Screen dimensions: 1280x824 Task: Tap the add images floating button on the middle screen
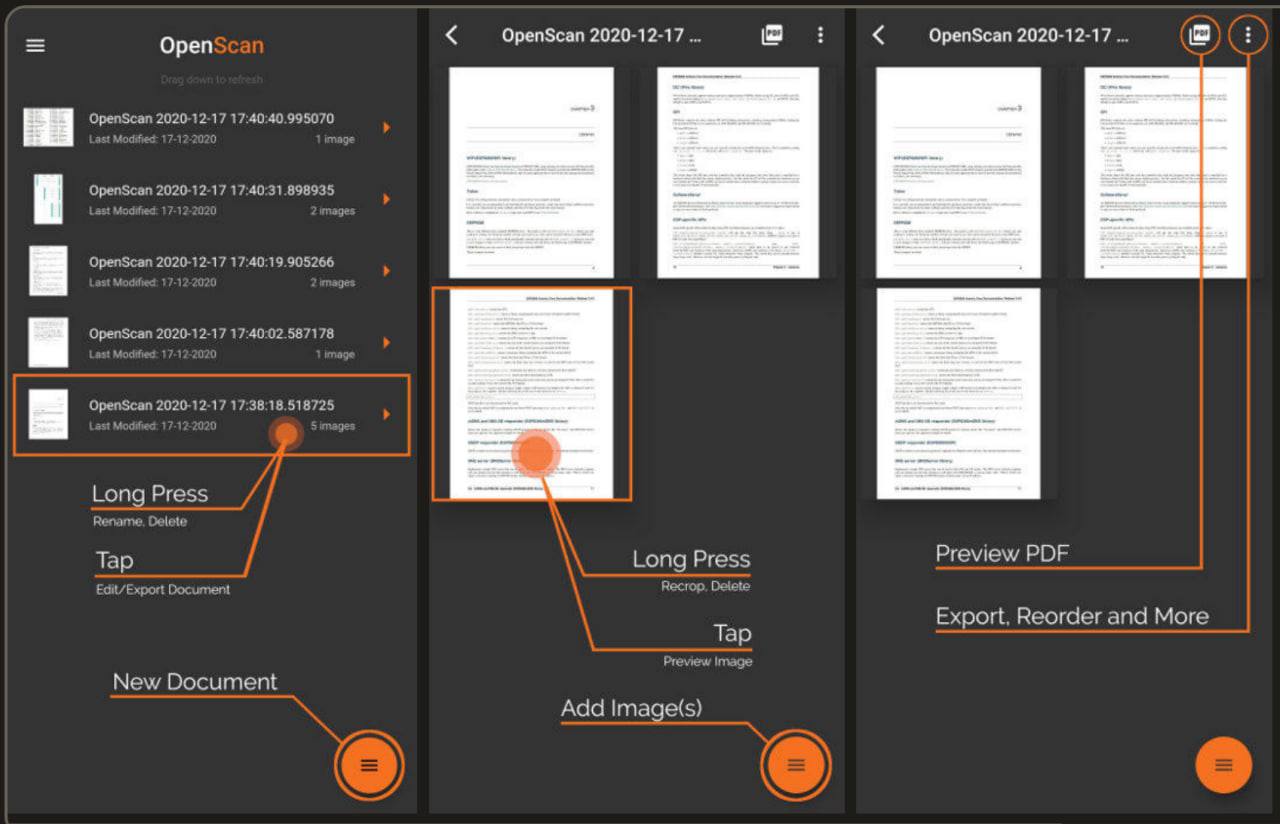coord(796,765)
